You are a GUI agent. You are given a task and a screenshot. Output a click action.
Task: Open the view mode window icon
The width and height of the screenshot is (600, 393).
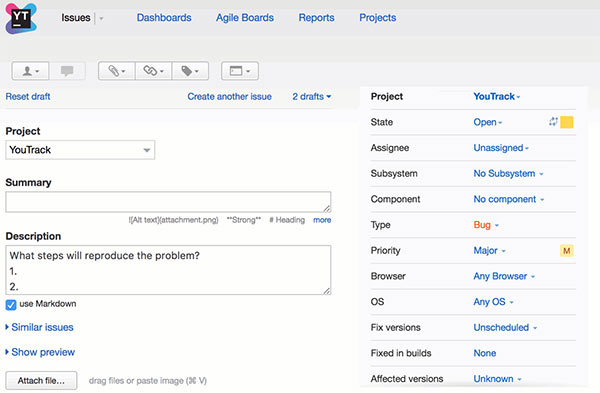point(240,71)
